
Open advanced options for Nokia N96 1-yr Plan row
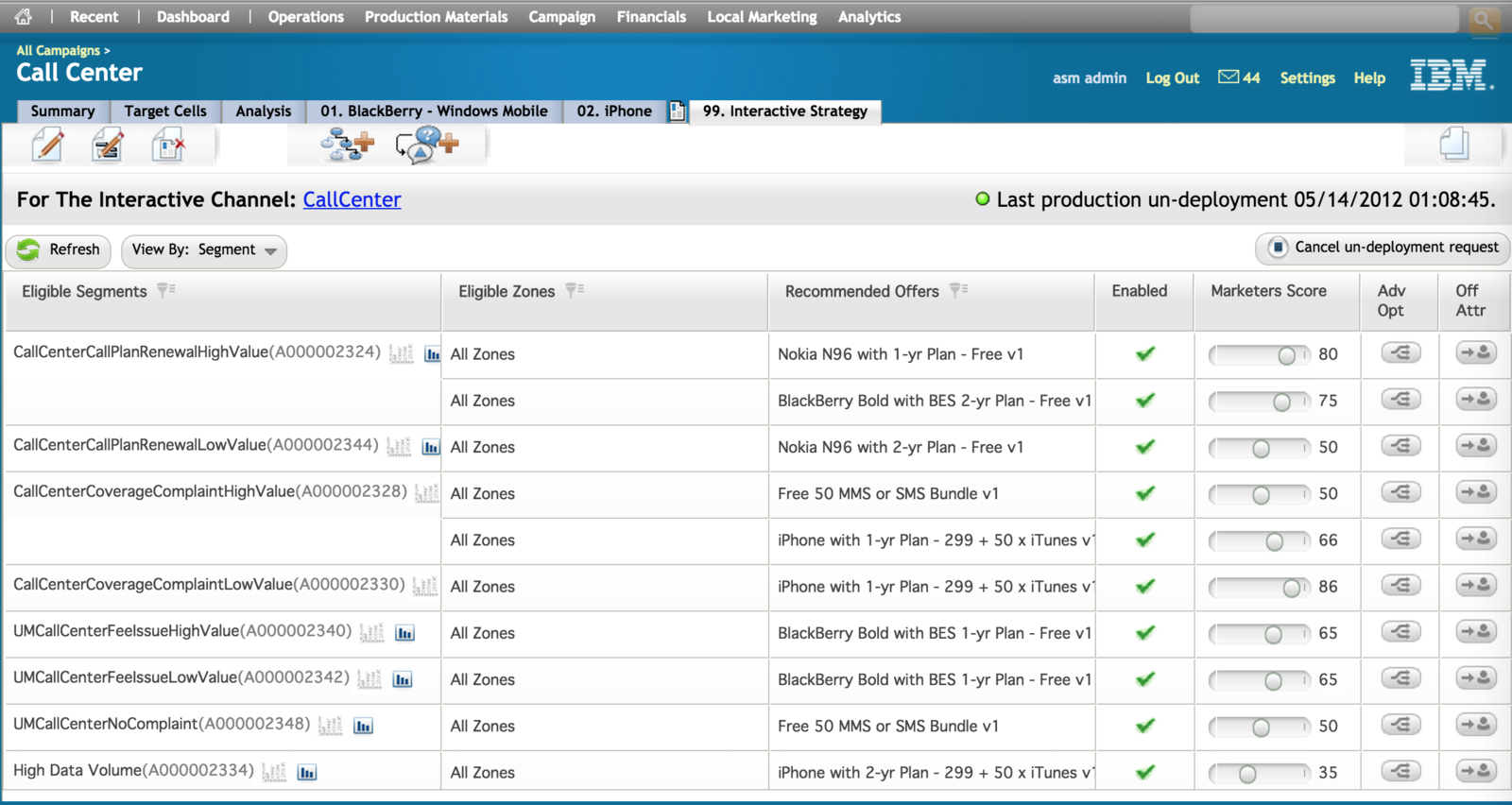[x=1400, y=352]
